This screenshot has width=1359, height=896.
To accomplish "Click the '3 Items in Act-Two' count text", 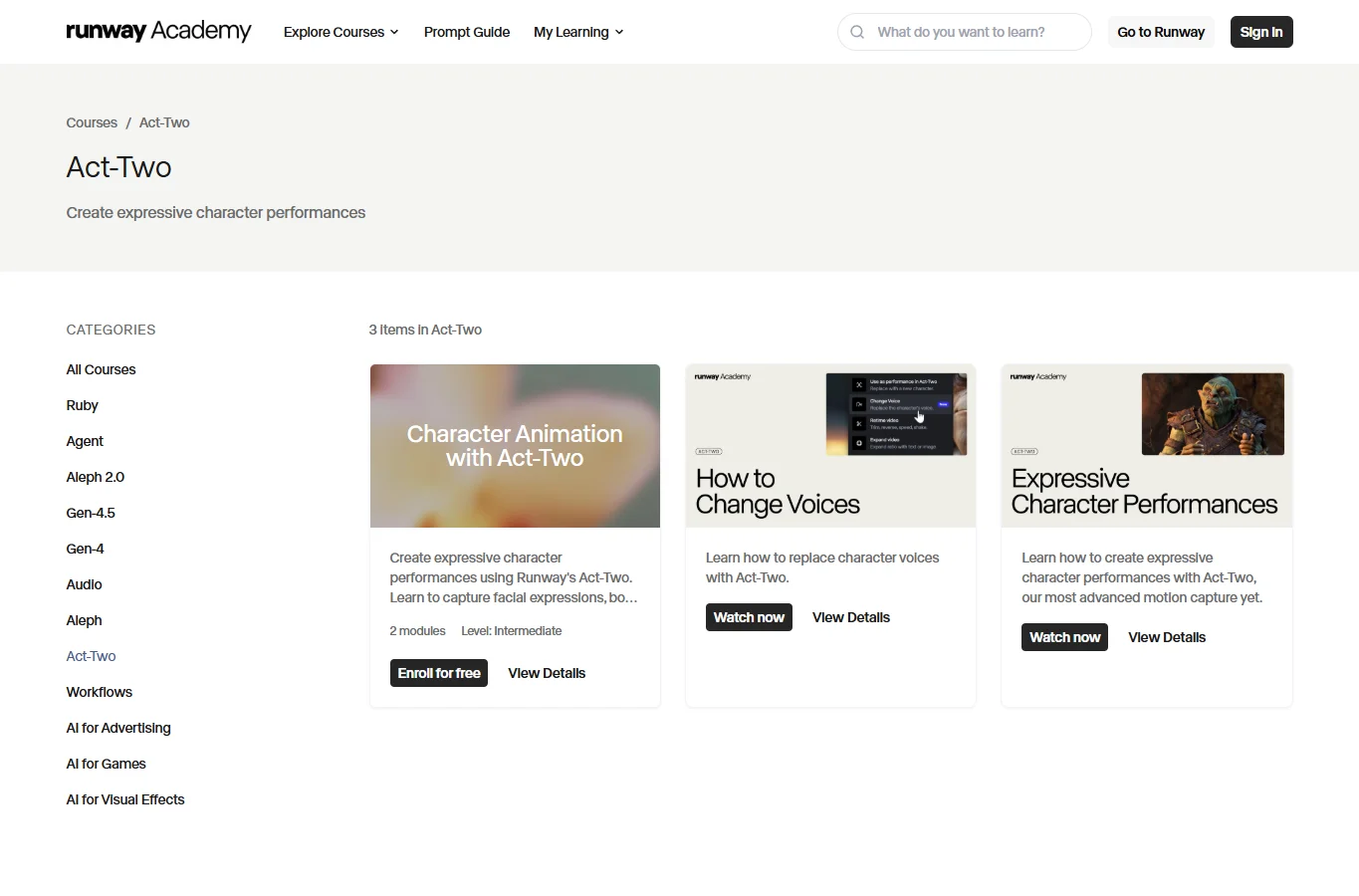I will click(x=425, y=330).
